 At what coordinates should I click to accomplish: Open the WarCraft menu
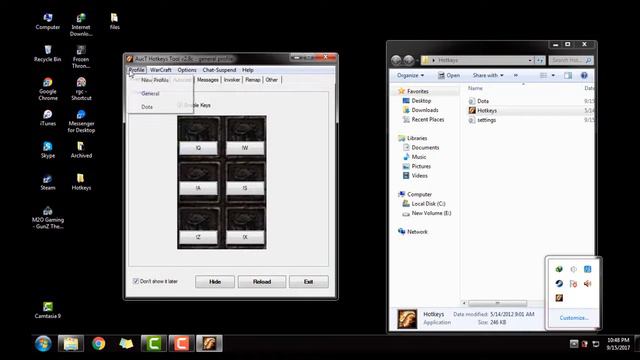coord(160,70)
